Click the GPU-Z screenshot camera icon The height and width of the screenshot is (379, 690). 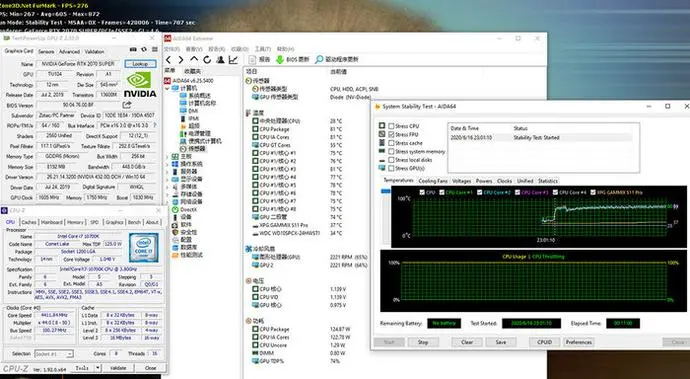pyautogui.click(x=133, y=50)
